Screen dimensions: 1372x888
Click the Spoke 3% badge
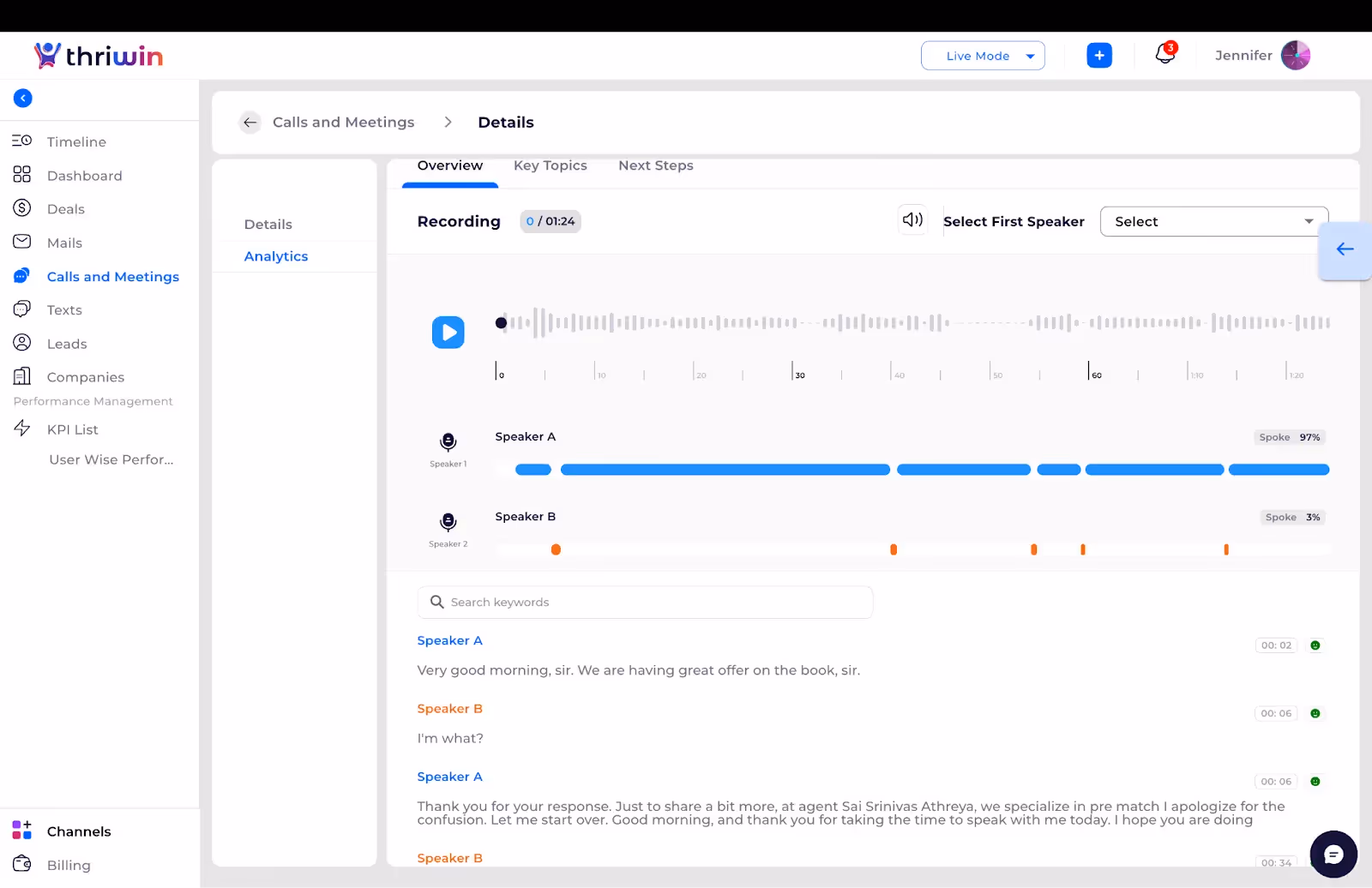tap(1293, 517)
